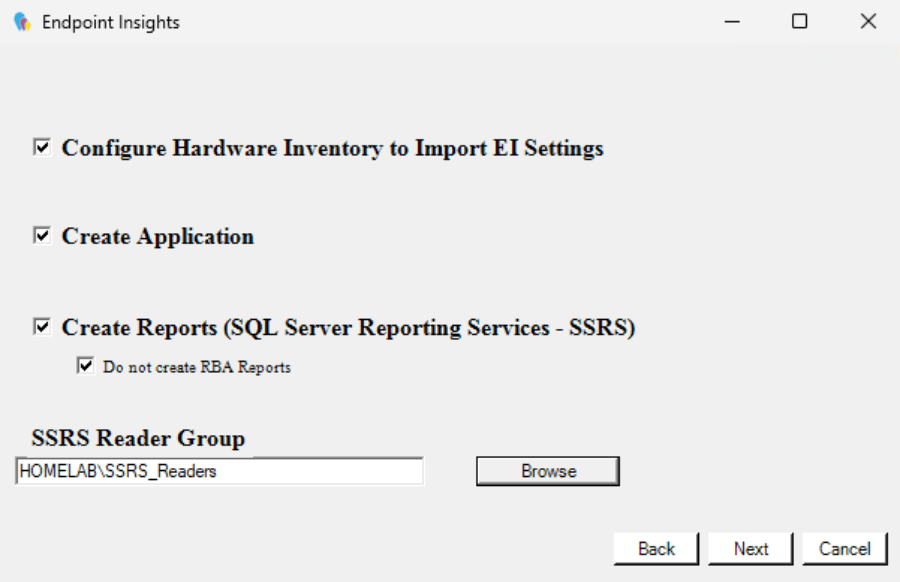Cancel the Endpoint Insights setup
This screenshot has width=900, height=582.
[845, 548]
